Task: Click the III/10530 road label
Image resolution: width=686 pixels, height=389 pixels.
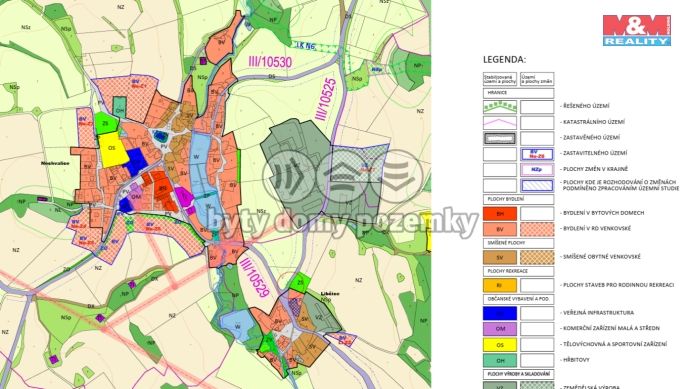Action: pyautogui.click(x=270, y=62)
